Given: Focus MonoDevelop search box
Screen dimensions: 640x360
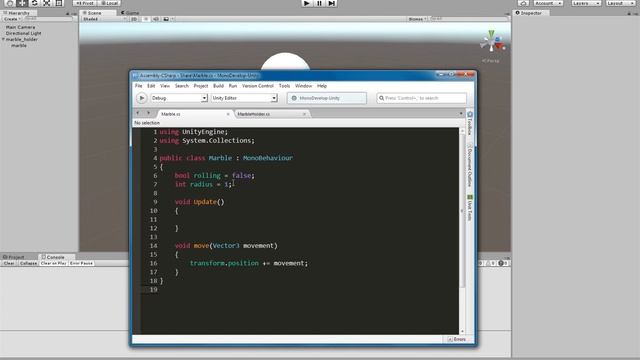Looking at the screenshot, I should pyautogui.click(x=421, y=98).
